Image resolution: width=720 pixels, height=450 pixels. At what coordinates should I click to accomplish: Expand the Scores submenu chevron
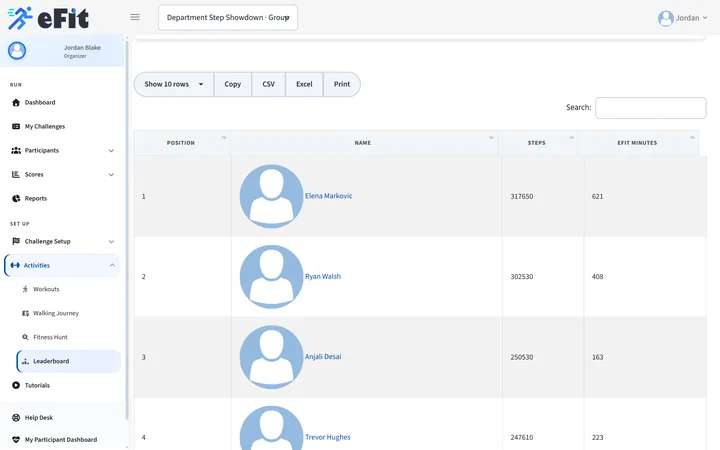point(111,174)
